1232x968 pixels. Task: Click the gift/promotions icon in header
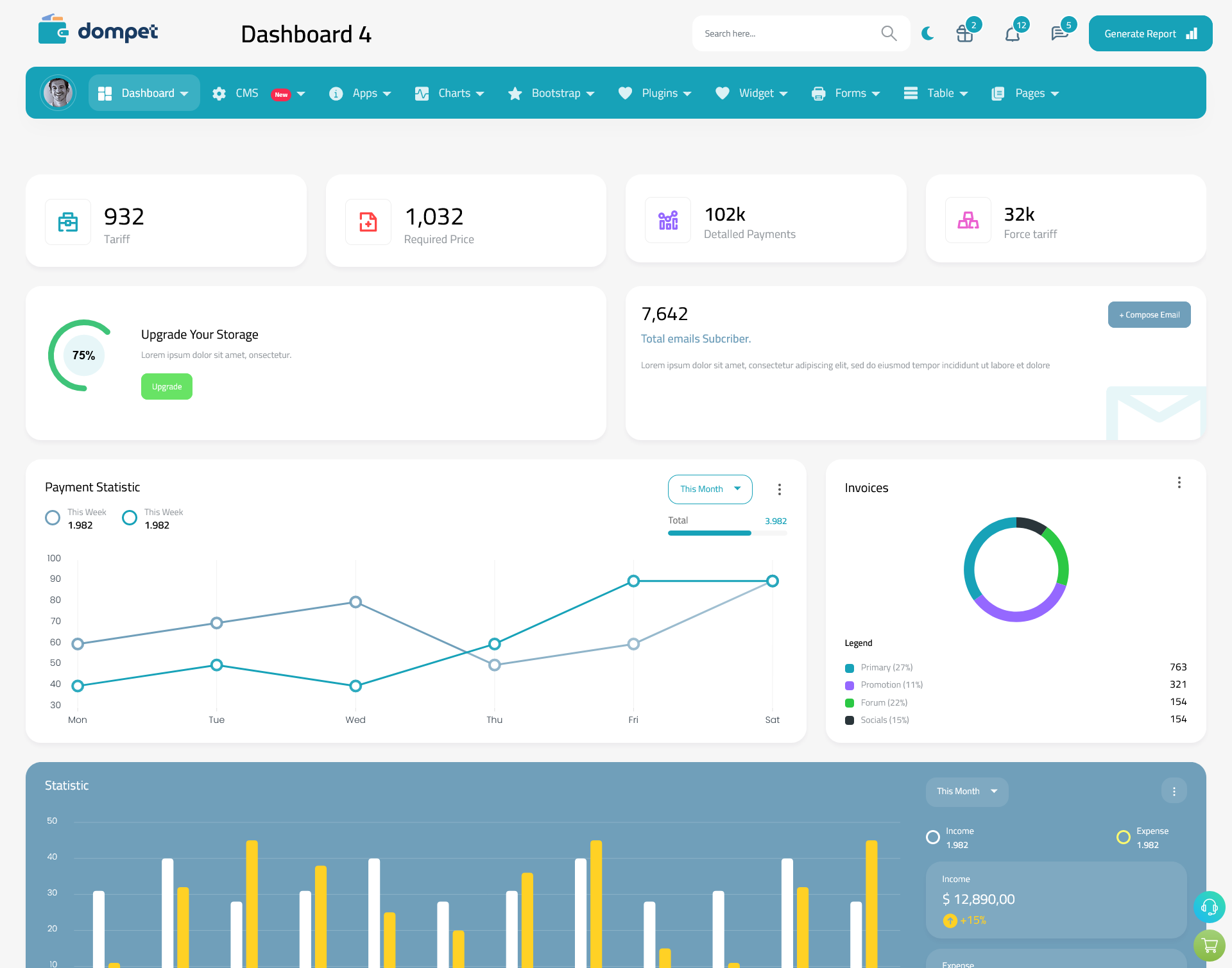pos(964,33)
